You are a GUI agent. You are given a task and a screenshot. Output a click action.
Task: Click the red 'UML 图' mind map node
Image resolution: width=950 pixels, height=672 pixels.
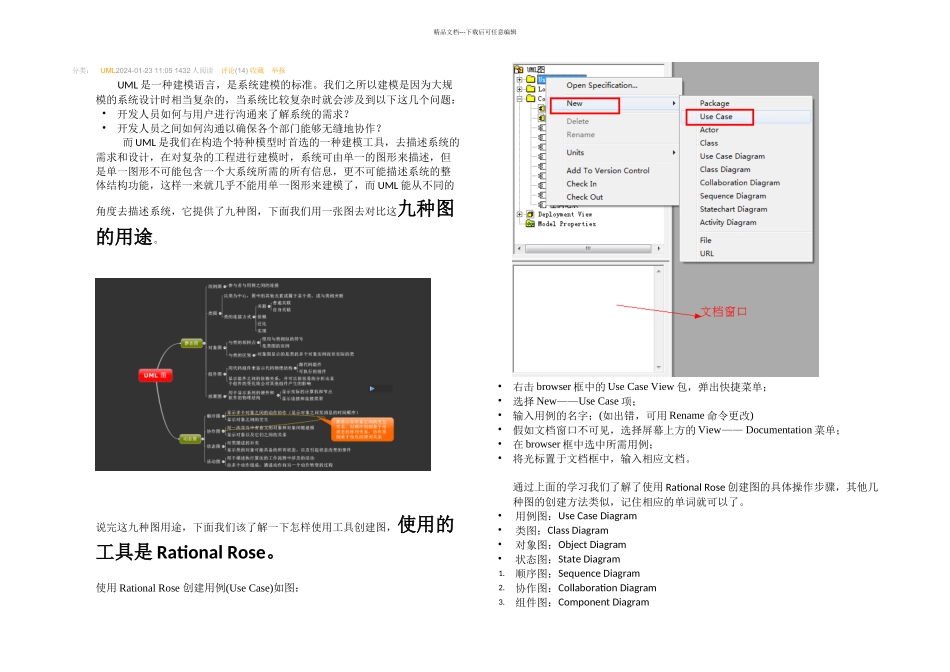(156, 376)
